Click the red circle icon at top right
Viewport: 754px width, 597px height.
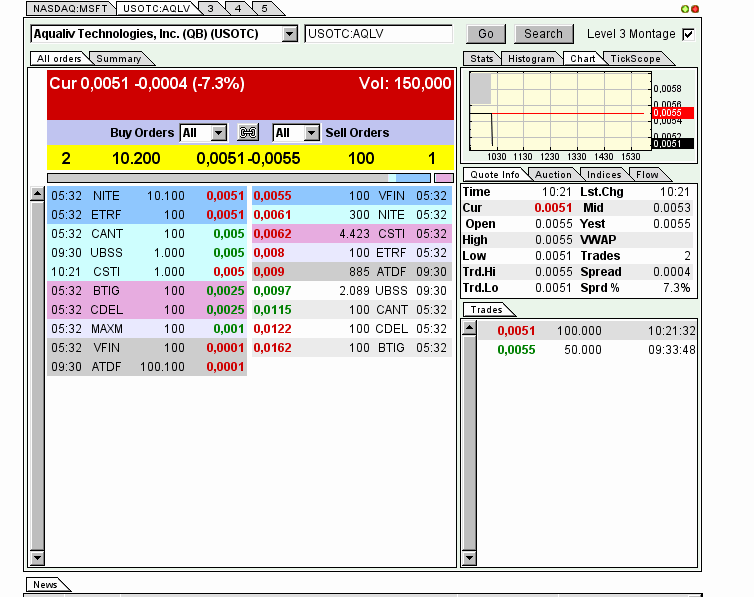pyautogui.click(x=695, y=9)
